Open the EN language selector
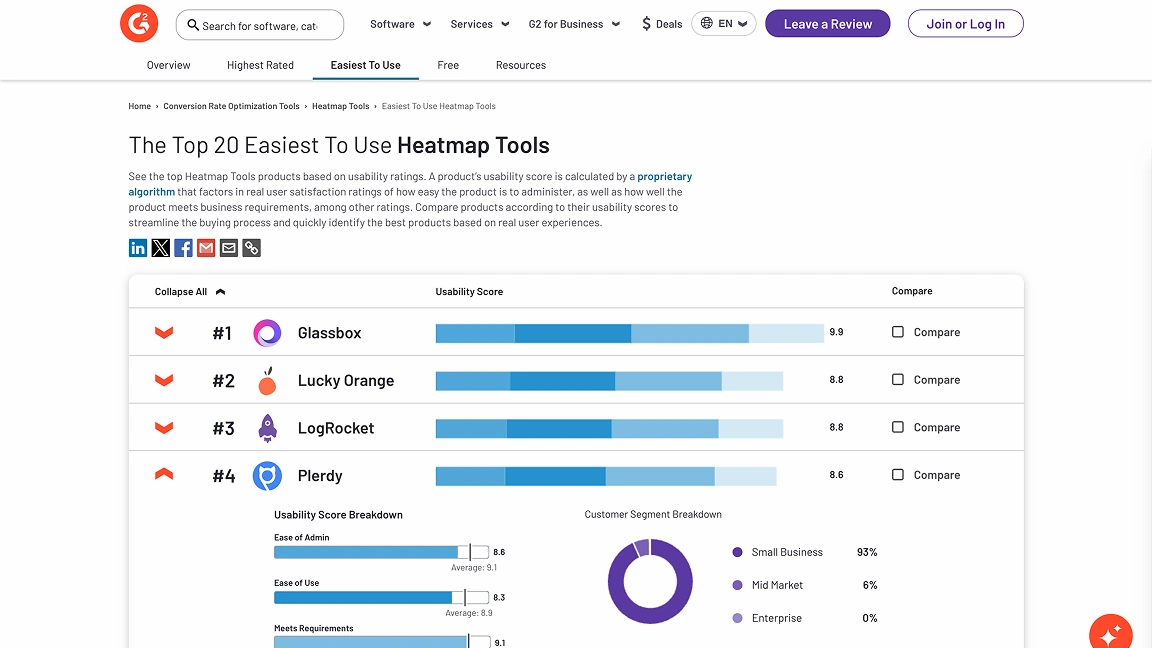1152x648 pixels. [x=724, y=24]
